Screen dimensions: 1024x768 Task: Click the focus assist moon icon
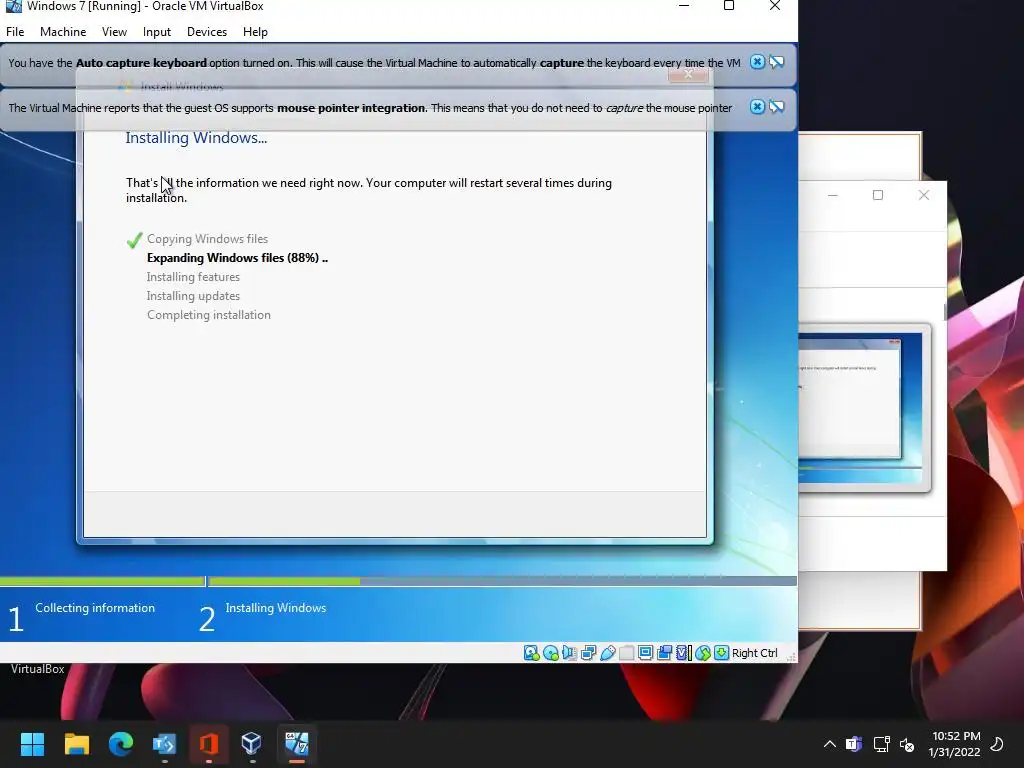[x=997, y=744]
